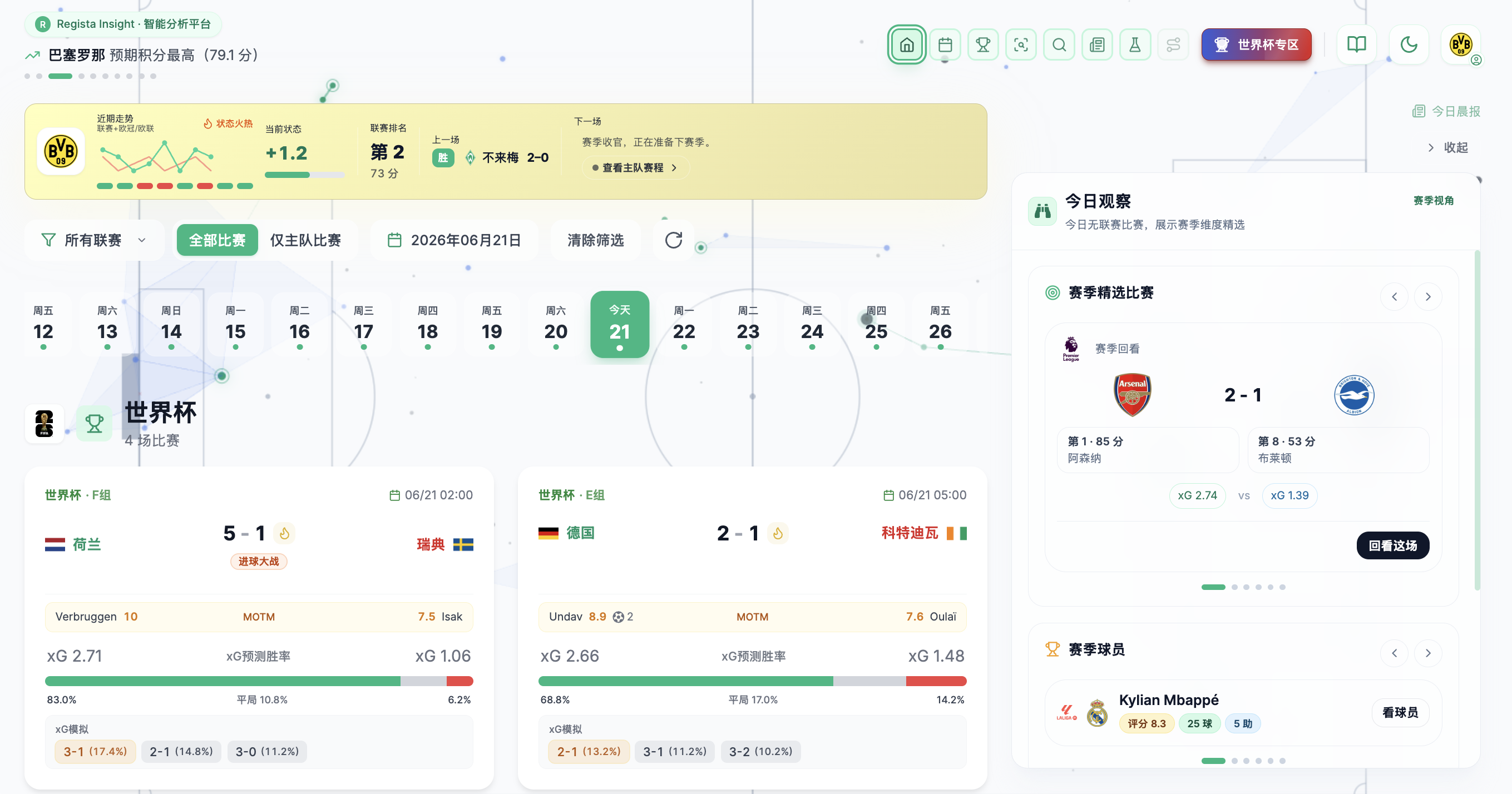Click the 当前状态 +1.2 progress bar
Viewport: 1512px width, 794px height.
coord(304,175)
